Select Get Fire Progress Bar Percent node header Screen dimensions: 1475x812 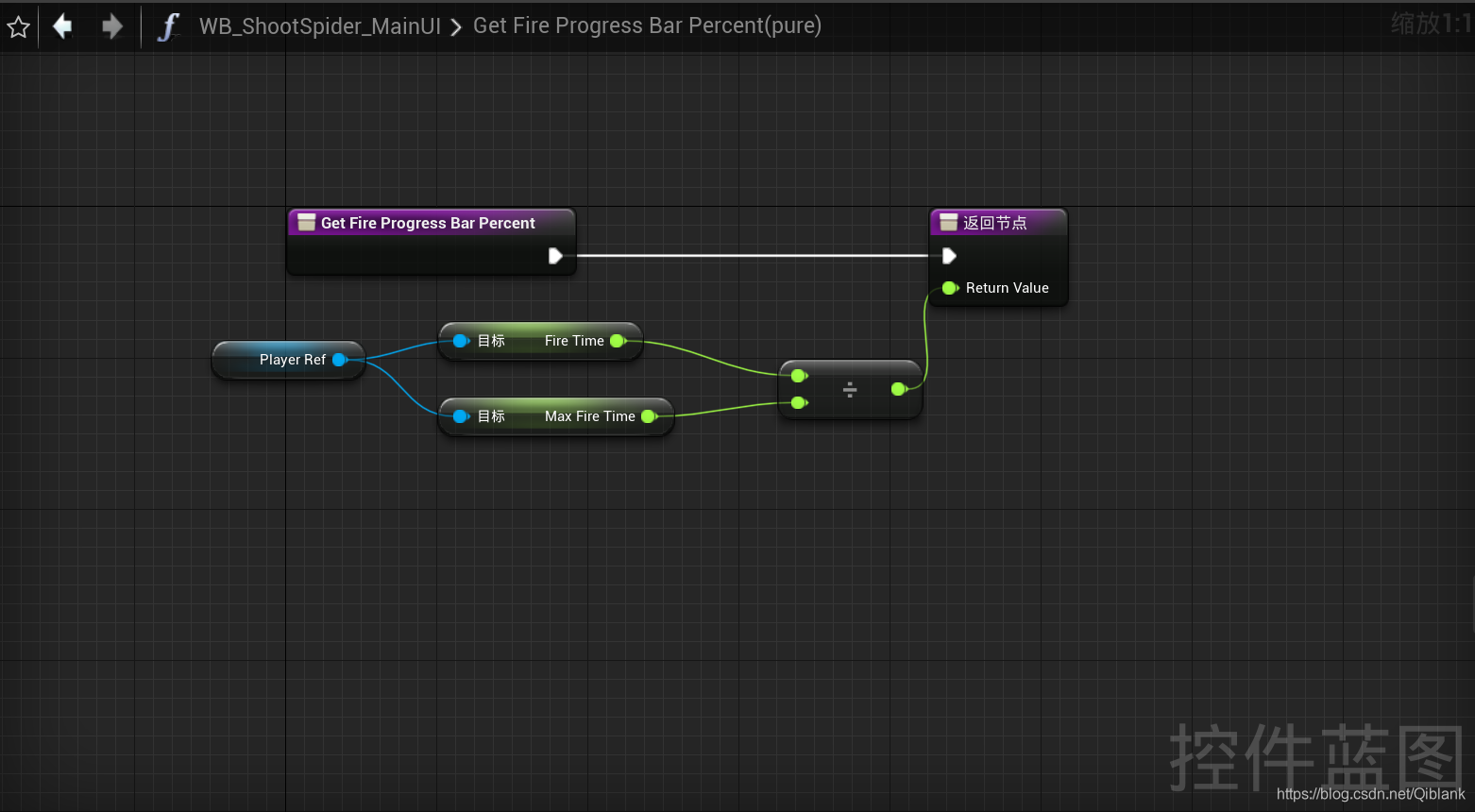(x=432, y=223)
